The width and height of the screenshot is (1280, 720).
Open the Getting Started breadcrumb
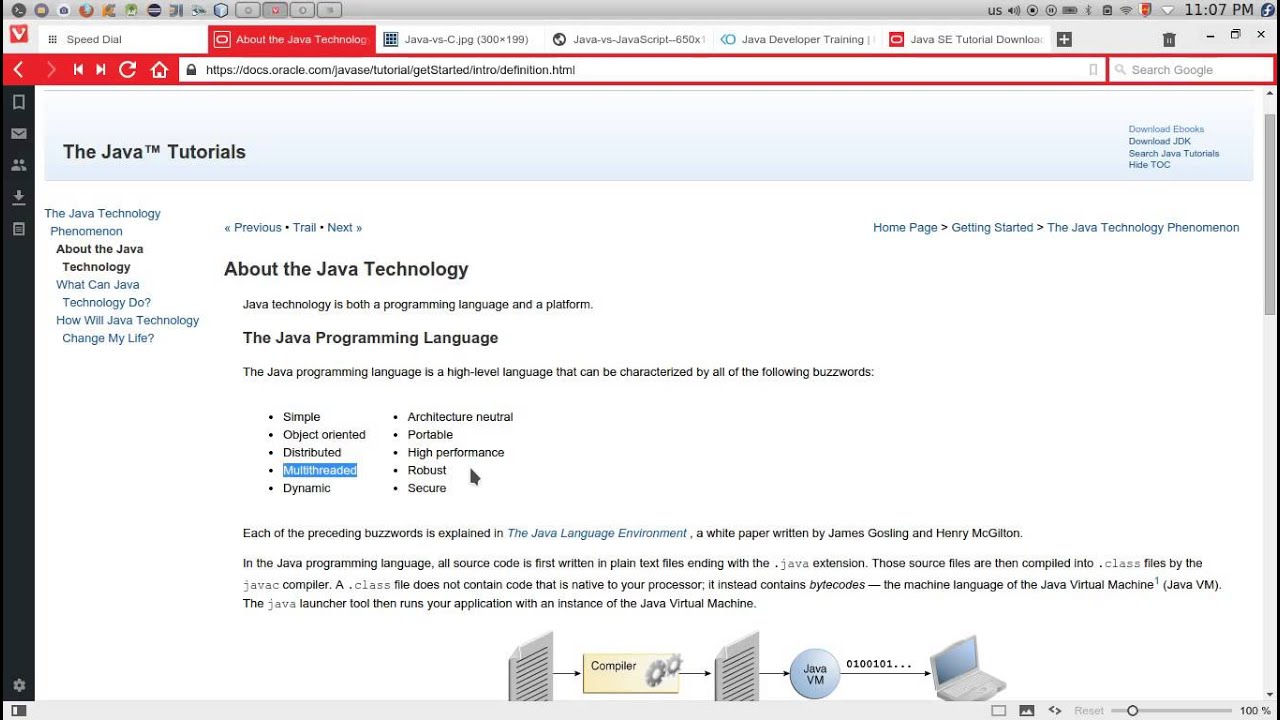click(992, 228)
